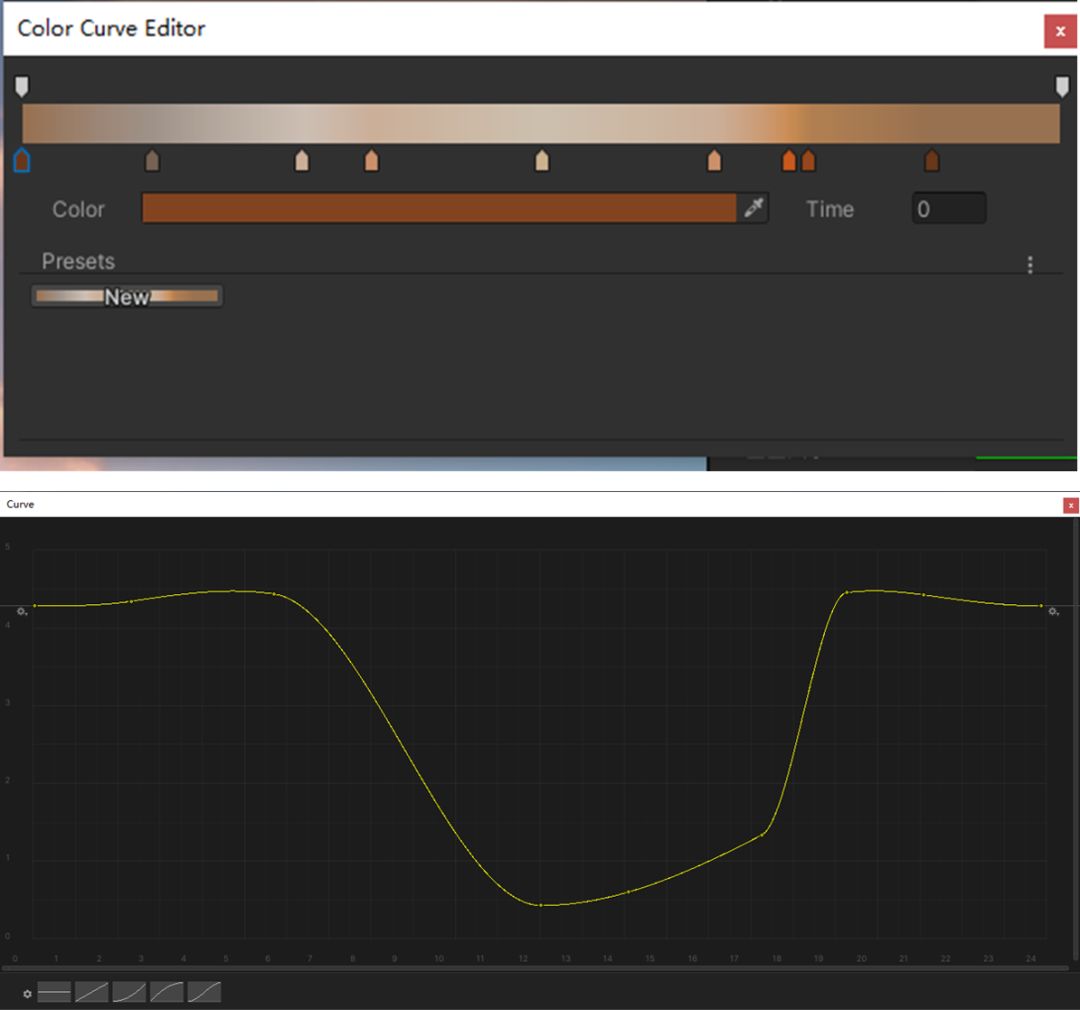Image resolution: width=1080 pixels, height=1010 pixels.
Task: Load the gradient preset labeled New
Action: click(127, 296)
